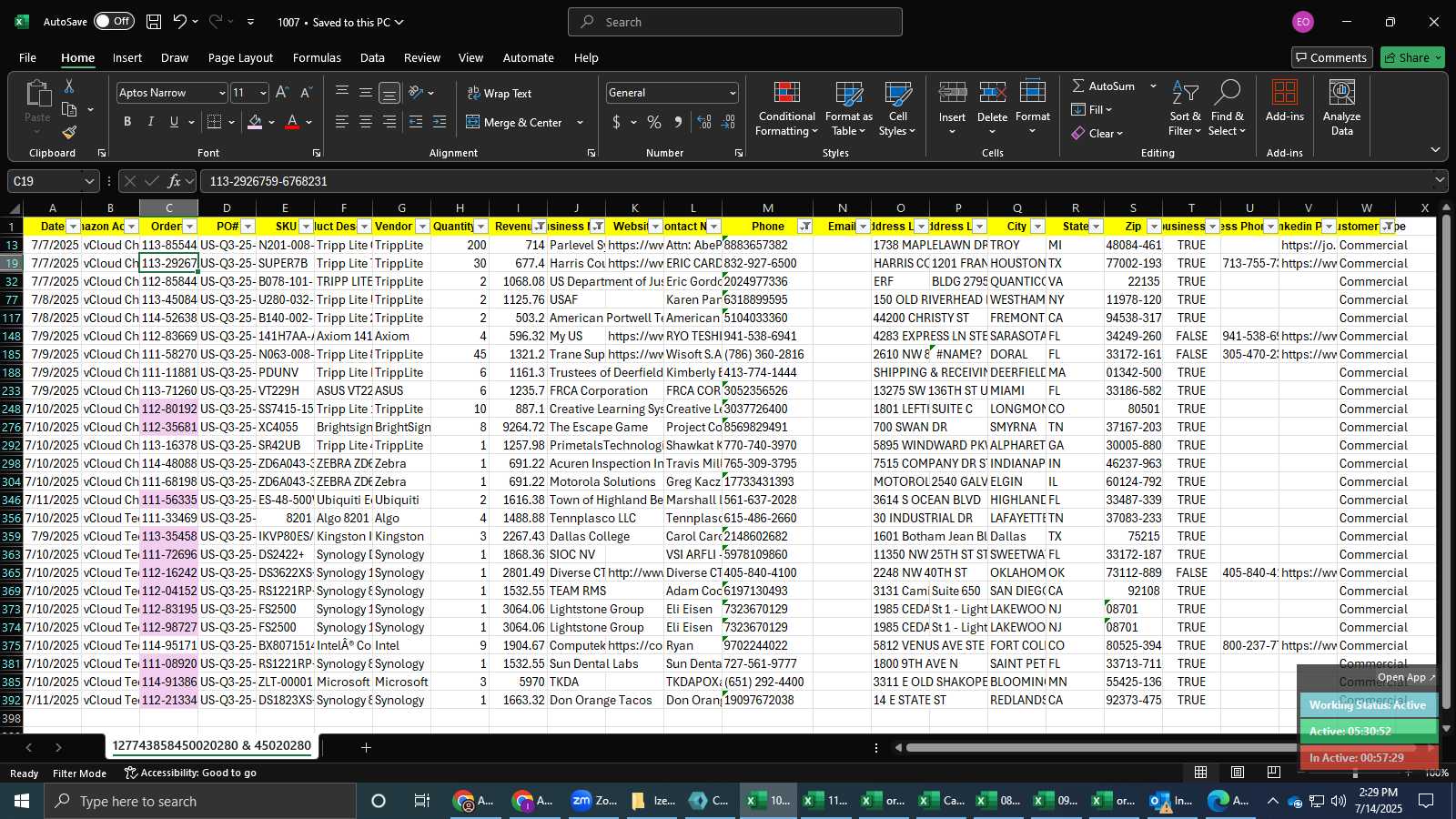Open the font size dropdown
The width and height of the screenshot is (1456, 819).
pyautogui.click(x=263, y=93)
